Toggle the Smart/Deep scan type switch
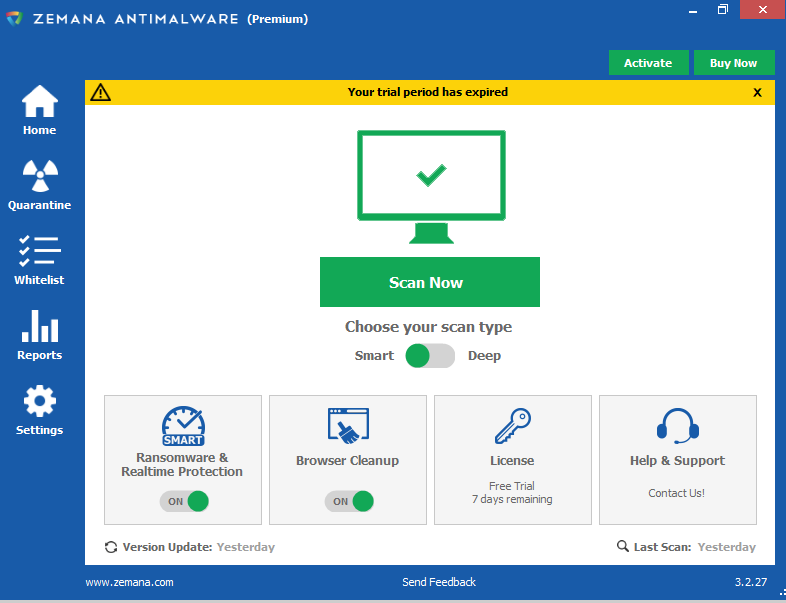786x603 pixels. click(x=430, y=356)
